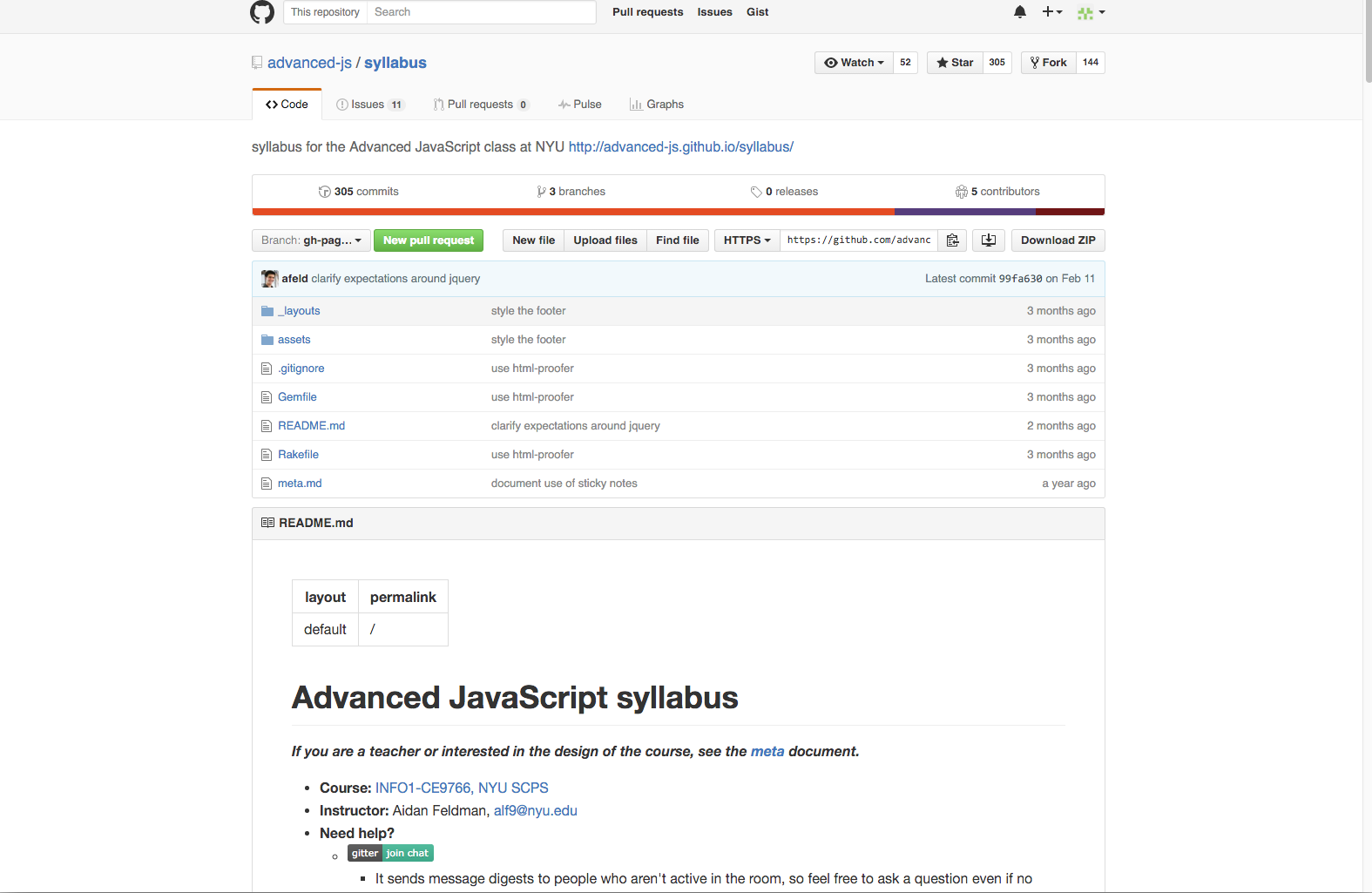Image resolution: width=1372 pixels, height=893 pixels.
Task: Click the _layouts folder icon
Action: 267,311
